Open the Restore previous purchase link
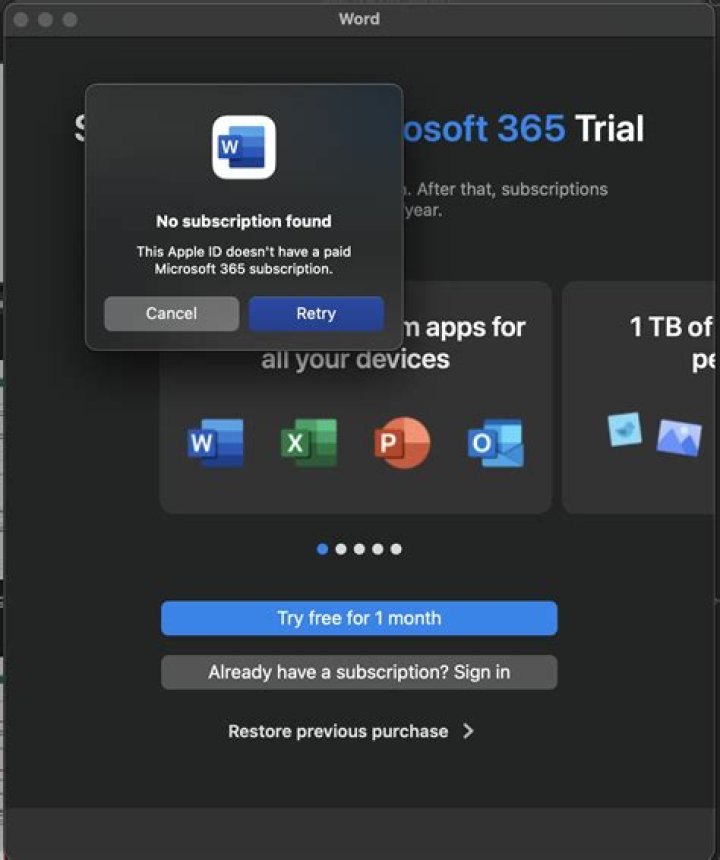This screenshot has height=860, width=720. pos(351,731)
